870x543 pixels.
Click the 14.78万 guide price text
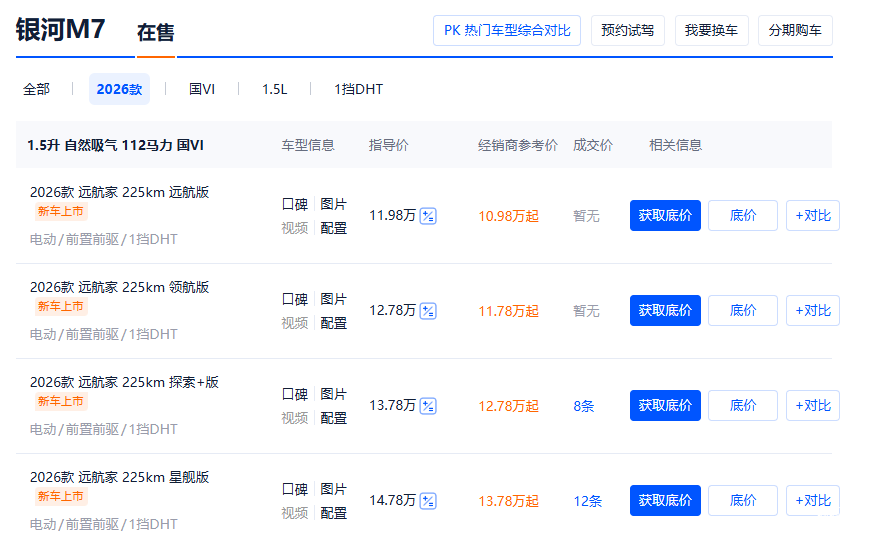tap(392, 500)
